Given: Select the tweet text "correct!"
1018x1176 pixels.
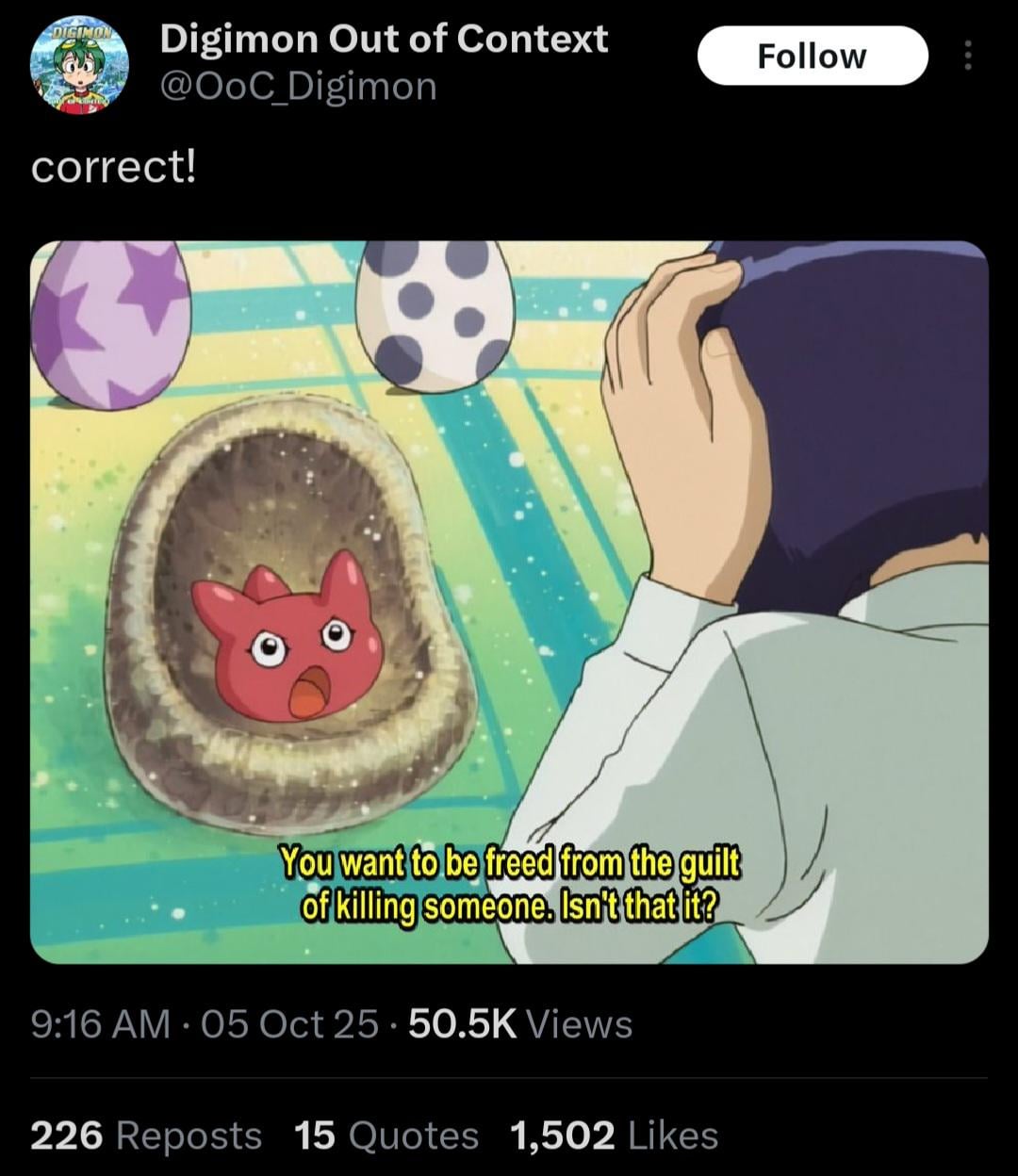Looking at the screenshot, I should (x=114, y=168).
